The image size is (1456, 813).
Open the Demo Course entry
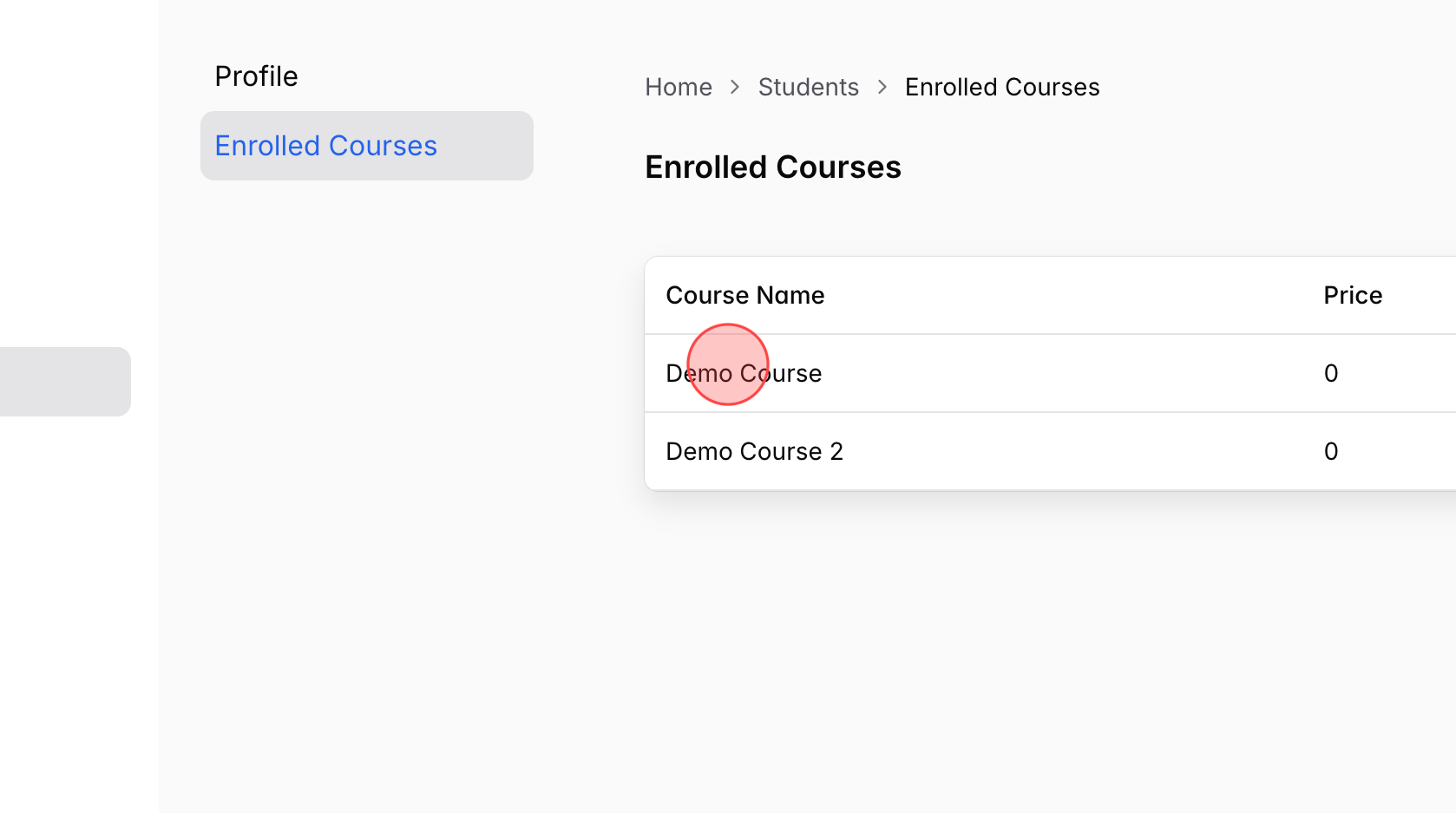tap(744, 373)
